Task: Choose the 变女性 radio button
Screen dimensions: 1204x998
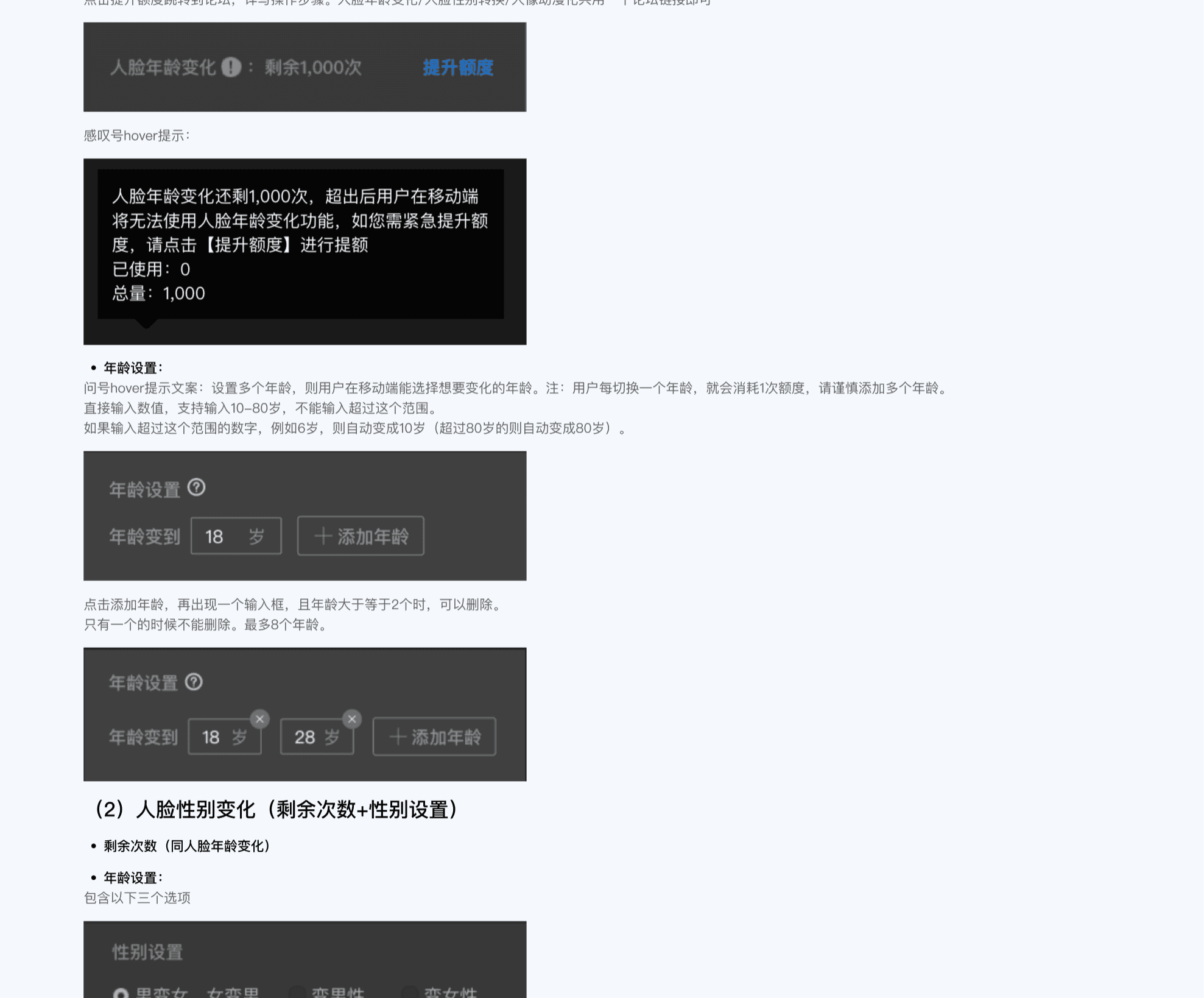Action: coord(410,993)
